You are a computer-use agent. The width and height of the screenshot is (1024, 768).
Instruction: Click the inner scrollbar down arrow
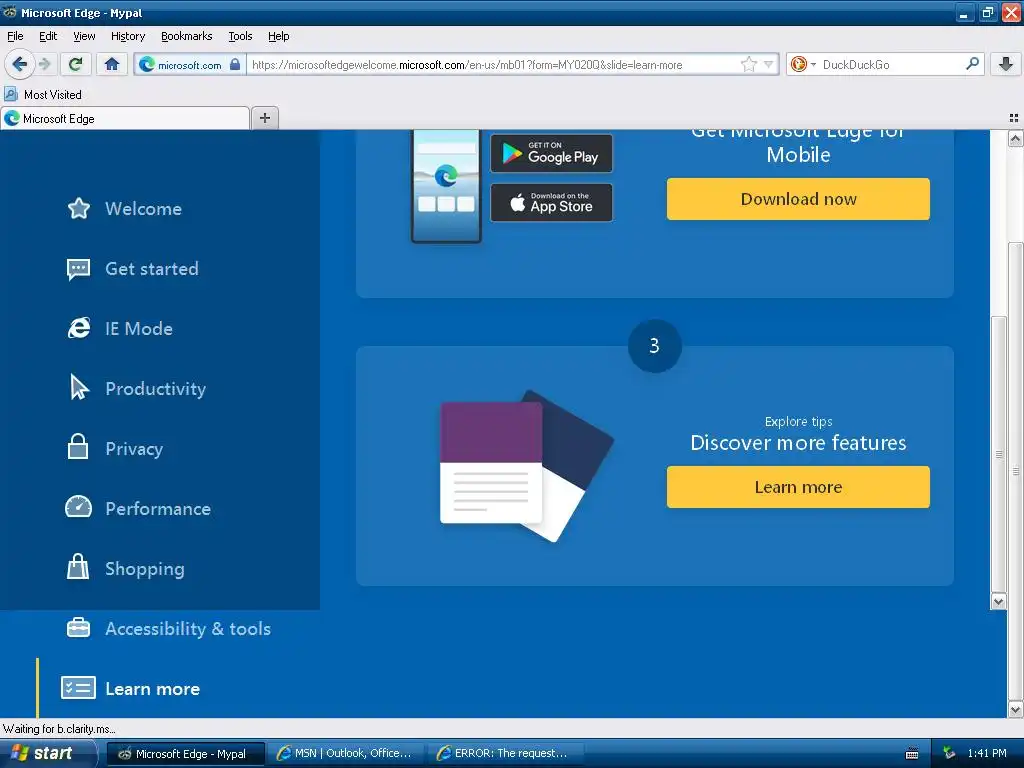click(x=998, y=601)
